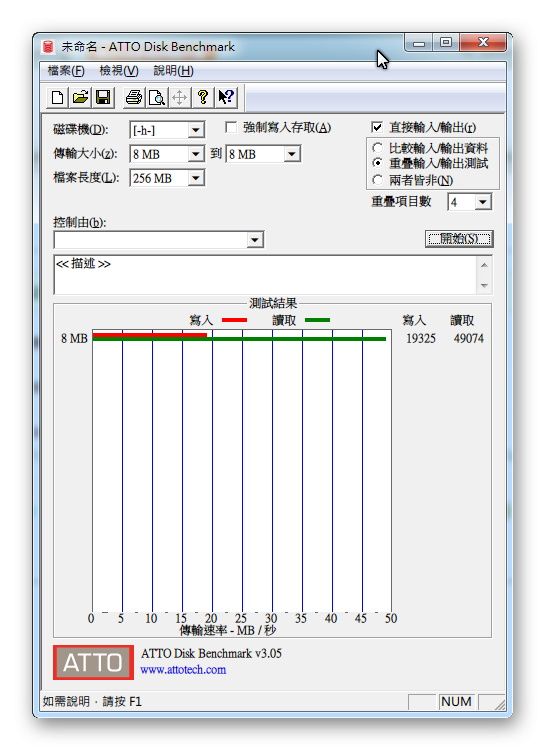Close the ATTO Disk Benchmark window

click(x=483, y=43)
